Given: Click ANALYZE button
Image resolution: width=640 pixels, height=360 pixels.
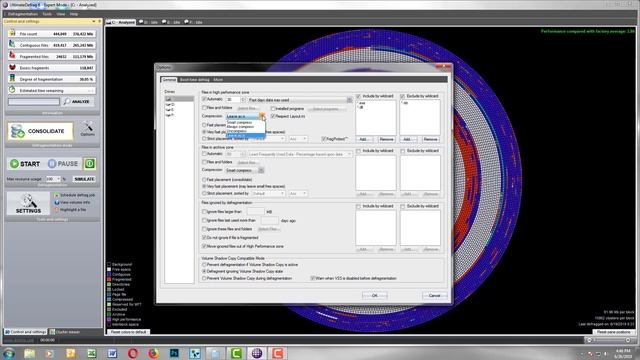Looking at the screenshot, I should 78,102.
